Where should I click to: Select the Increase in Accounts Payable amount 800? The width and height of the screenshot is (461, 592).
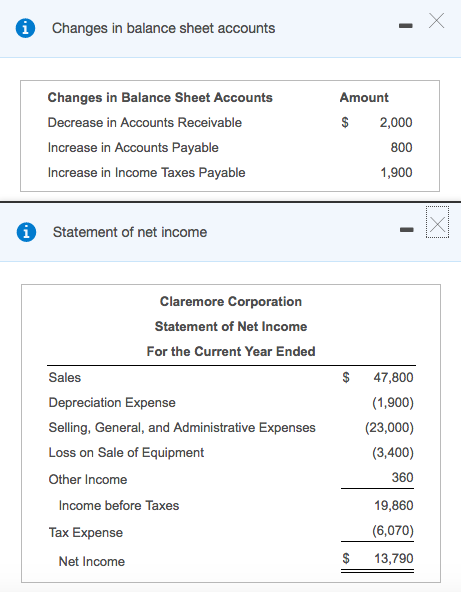402,147
